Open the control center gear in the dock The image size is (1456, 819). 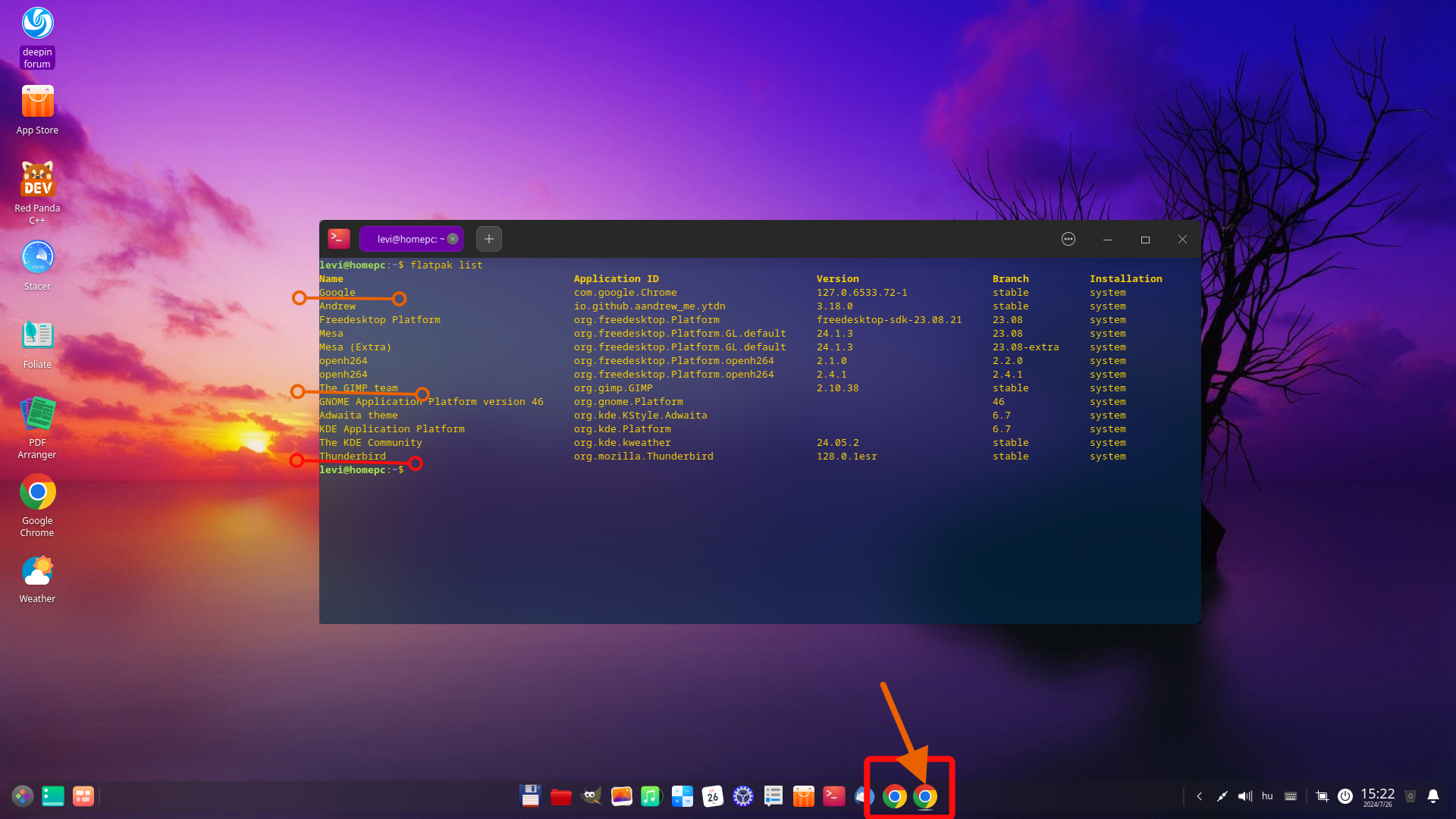click(x=743, y=796)
